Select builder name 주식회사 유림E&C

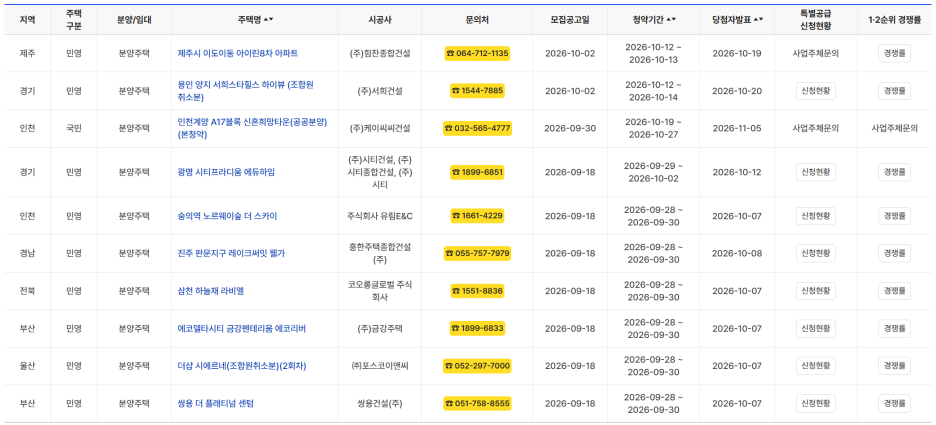point(380,215)
